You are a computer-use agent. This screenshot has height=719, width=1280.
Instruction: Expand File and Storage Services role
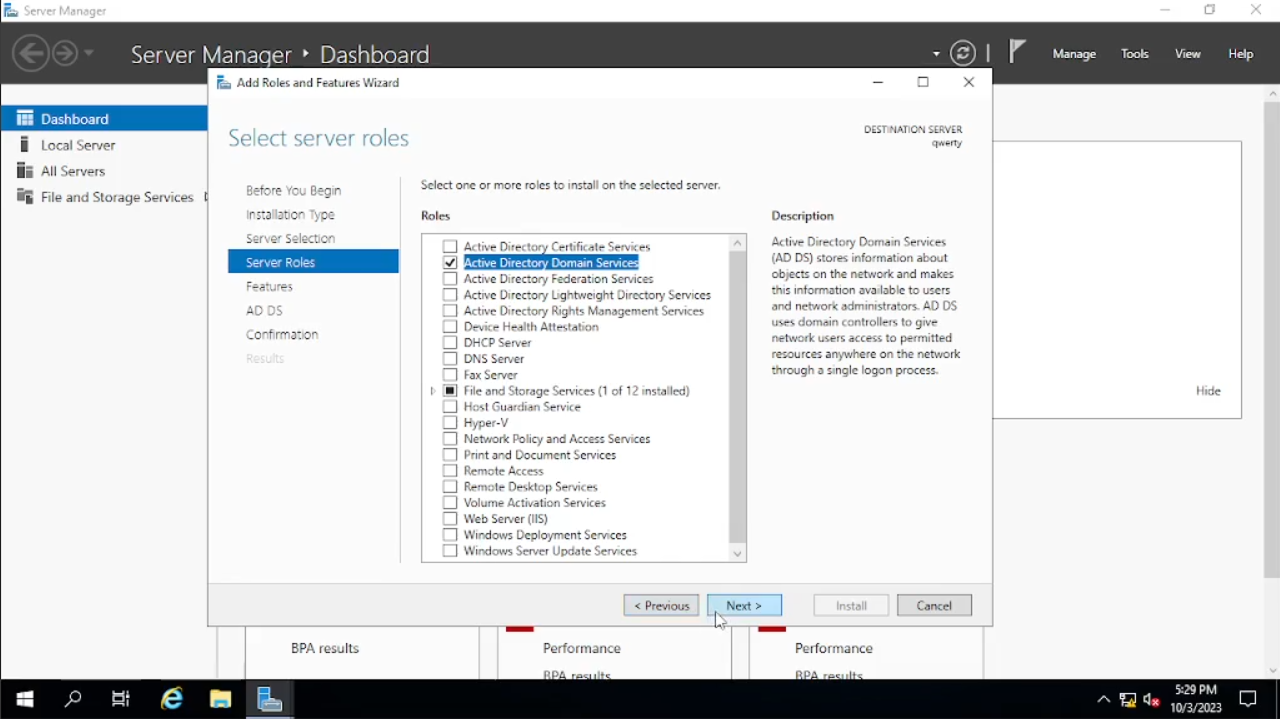(433, 391)
